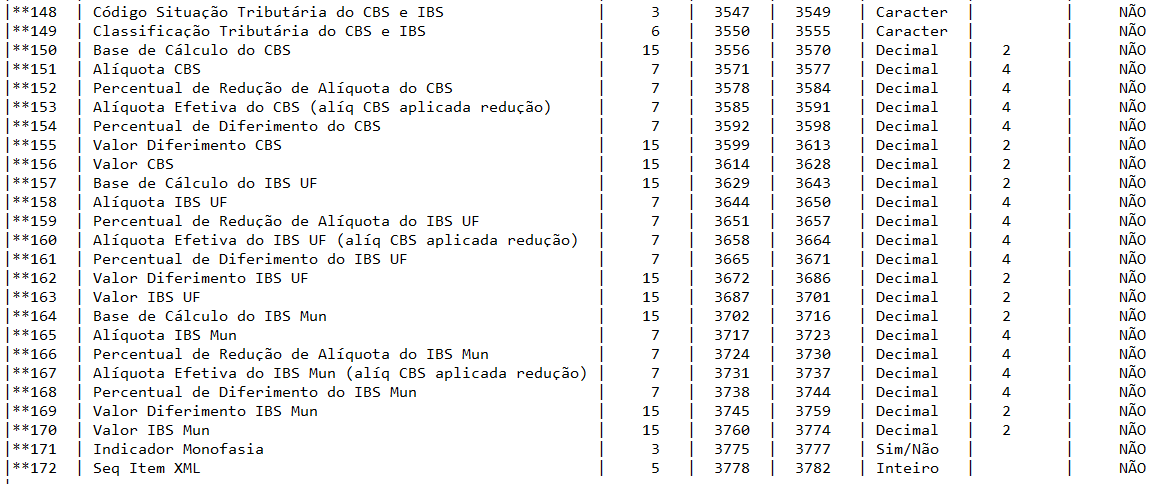This screenshot has width=1169, height=484.
Task: Click 'Valor Diferimento IBS Mun' description
Action: click(205, 411)
